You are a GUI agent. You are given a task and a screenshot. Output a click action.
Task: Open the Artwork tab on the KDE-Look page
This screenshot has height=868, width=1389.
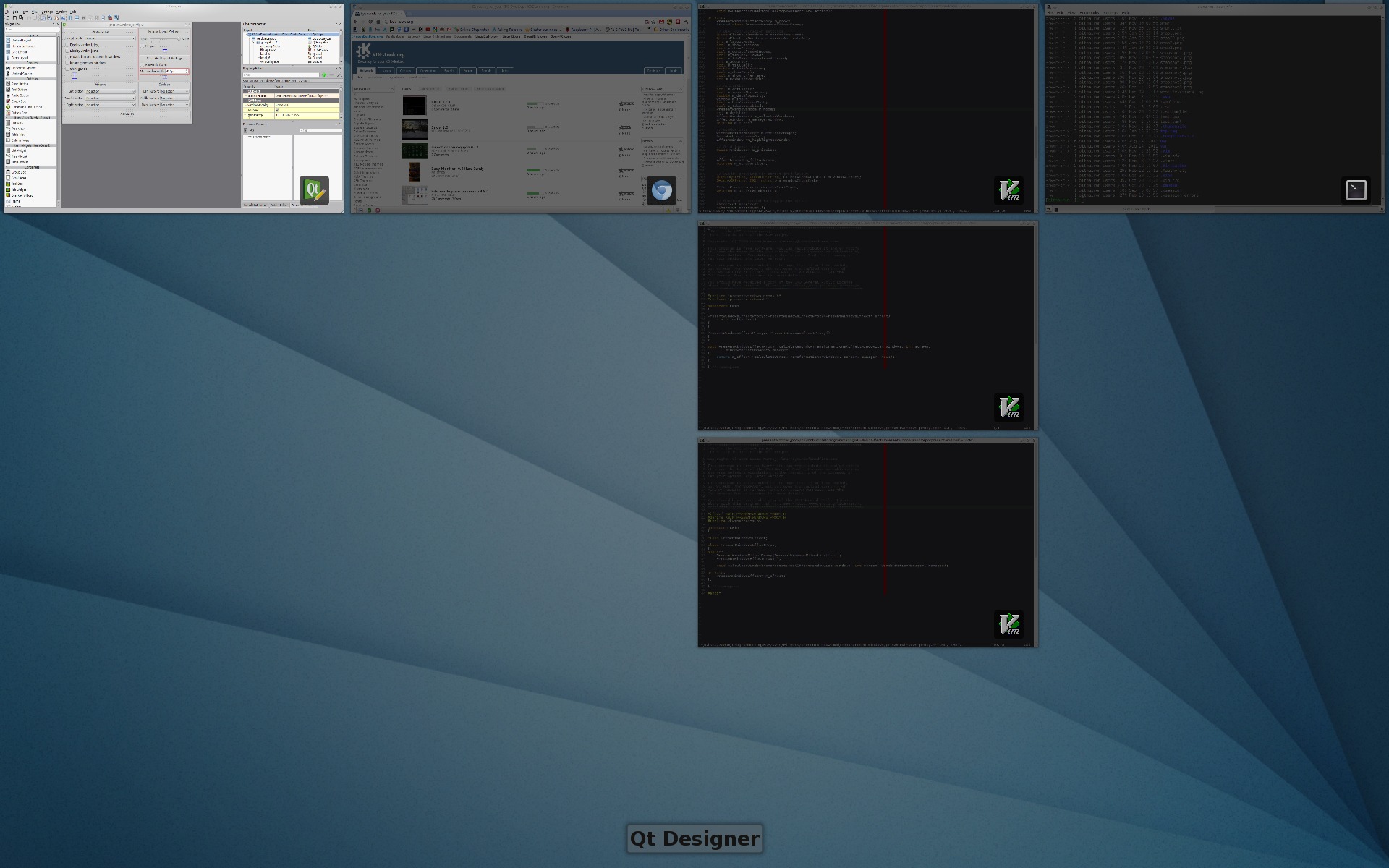pos(366,70)
